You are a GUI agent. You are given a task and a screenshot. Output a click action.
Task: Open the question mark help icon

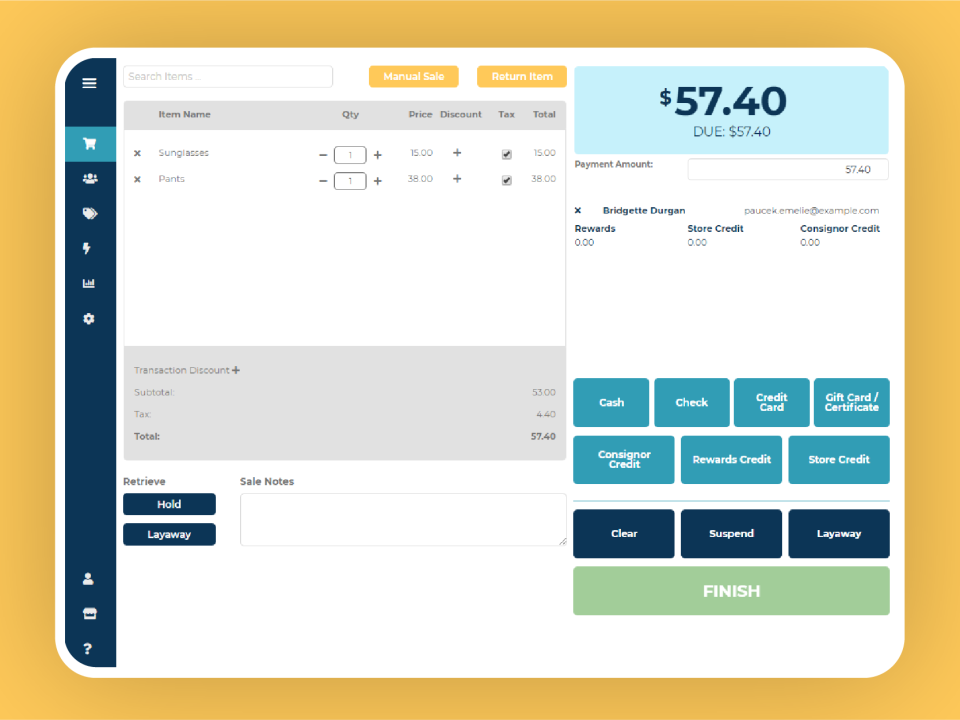click(88, 648)
